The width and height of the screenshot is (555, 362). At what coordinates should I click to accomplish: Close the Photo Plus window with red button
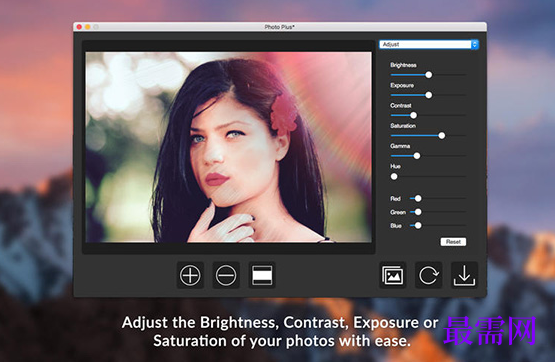pos(79,27)
